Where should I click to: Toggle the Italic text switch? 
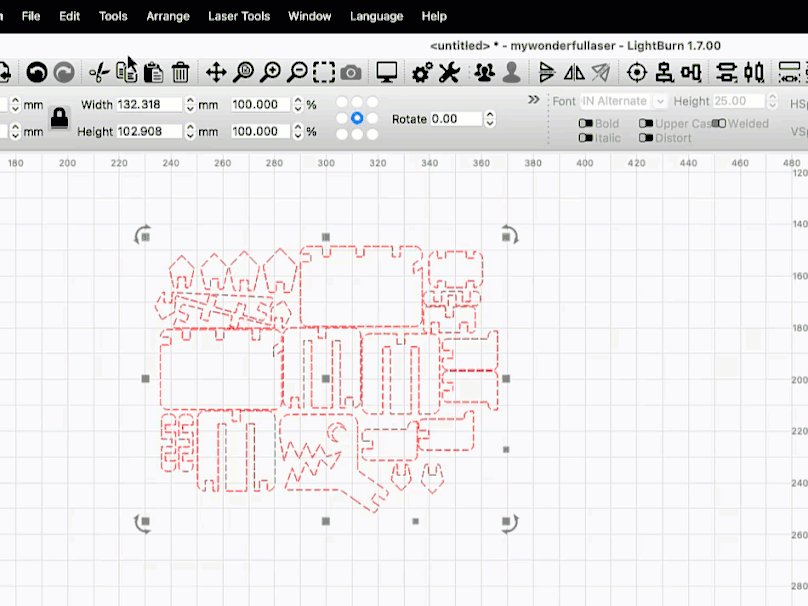[x=586, y=138]
